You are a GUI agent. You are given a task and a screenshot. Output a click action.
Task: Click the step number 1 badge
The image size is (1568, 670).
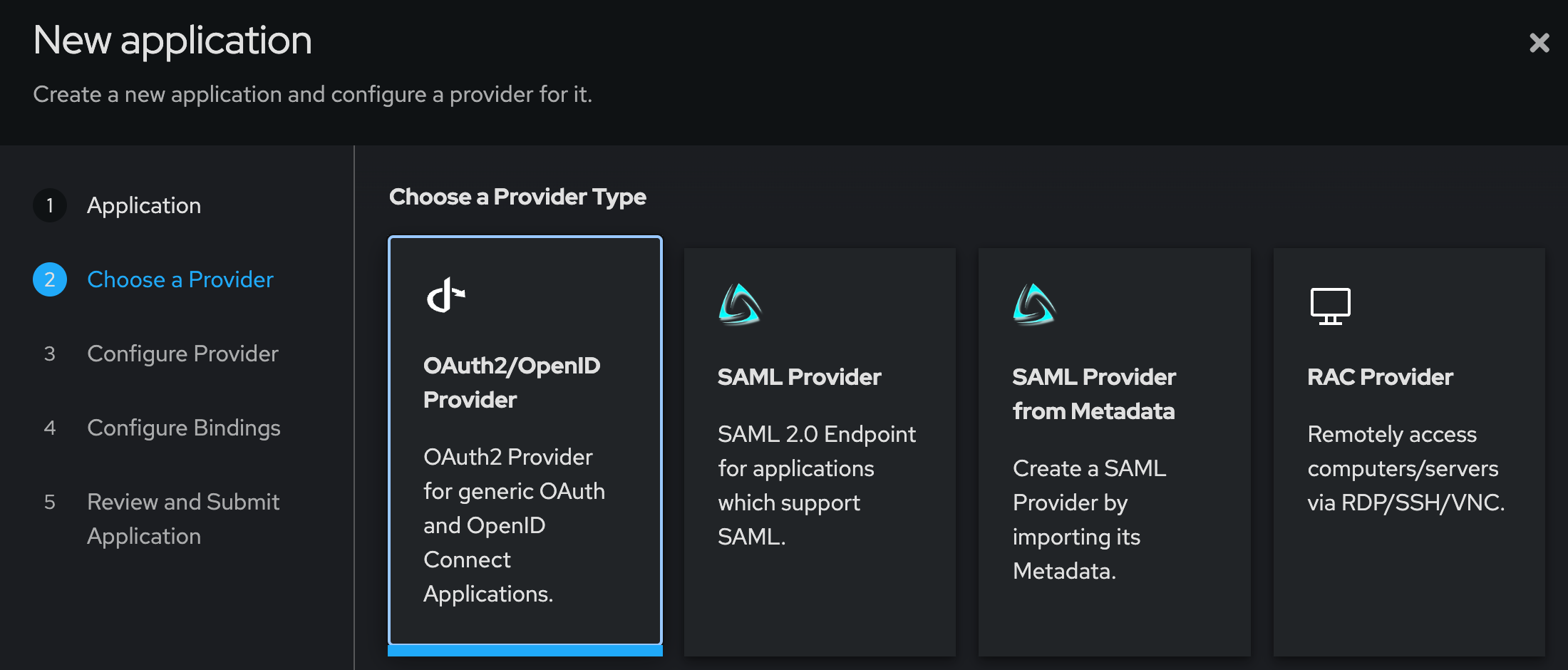[x=50, y=205]
